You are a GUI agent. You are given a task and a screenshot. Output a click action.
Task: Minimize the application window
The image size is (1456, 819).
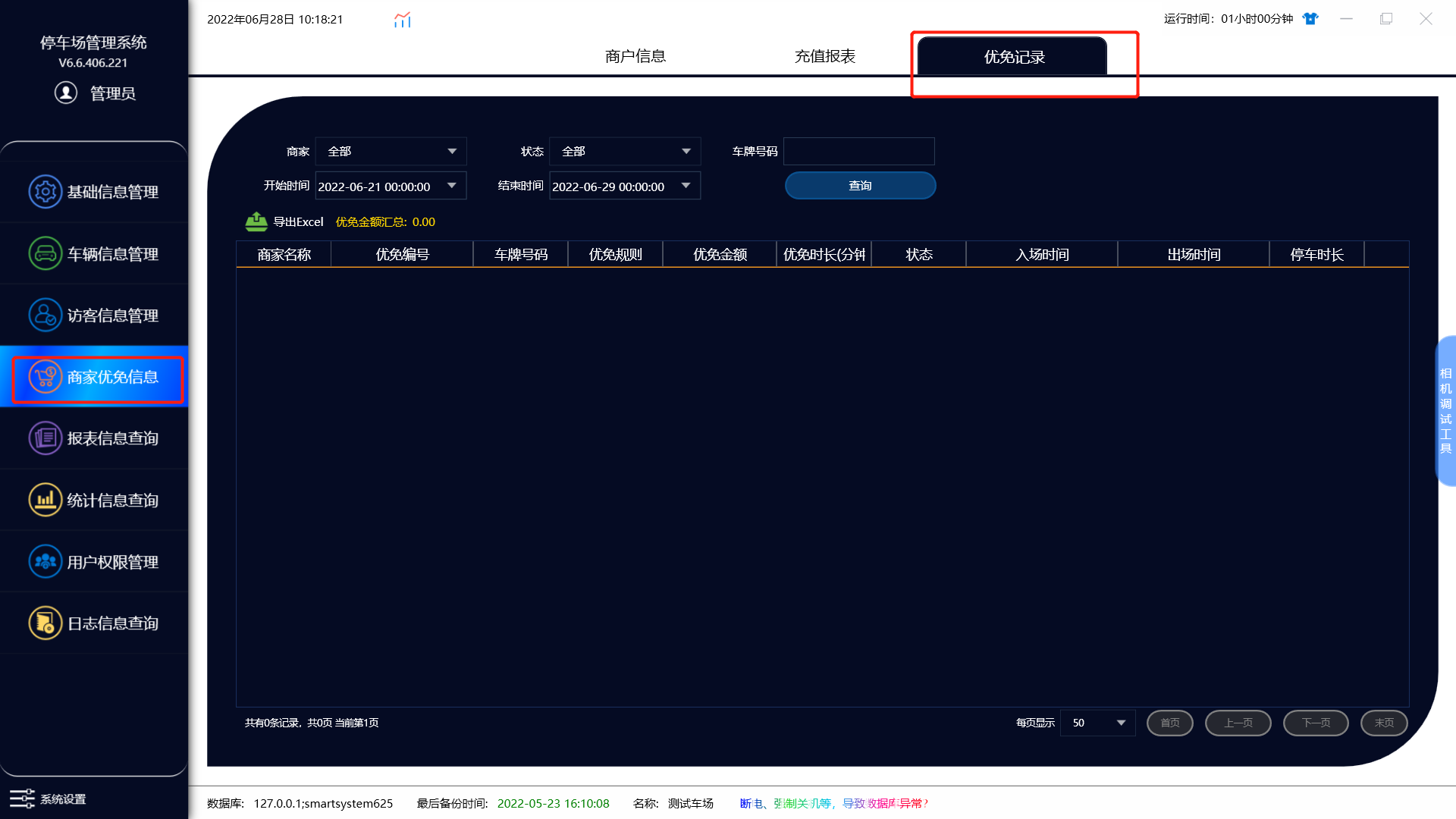click(x=1346, y=19)
